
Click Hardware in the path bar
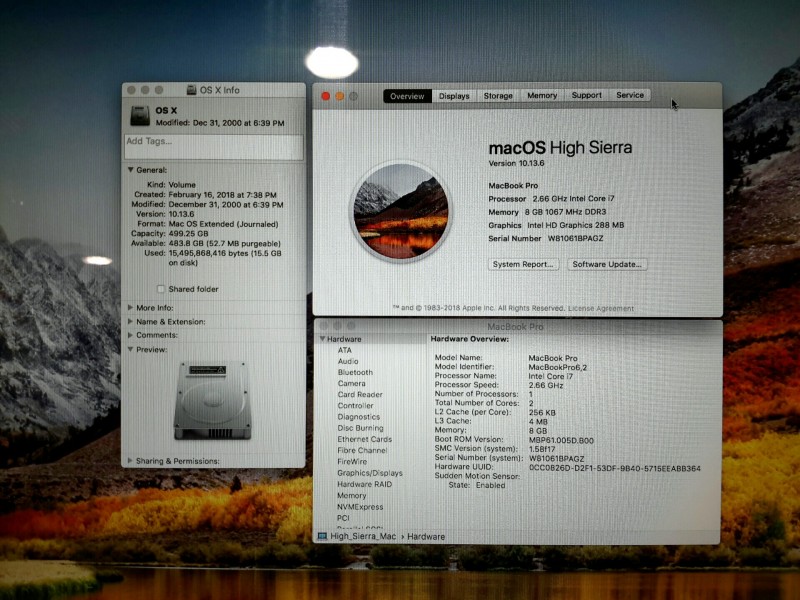pos(426,537)
